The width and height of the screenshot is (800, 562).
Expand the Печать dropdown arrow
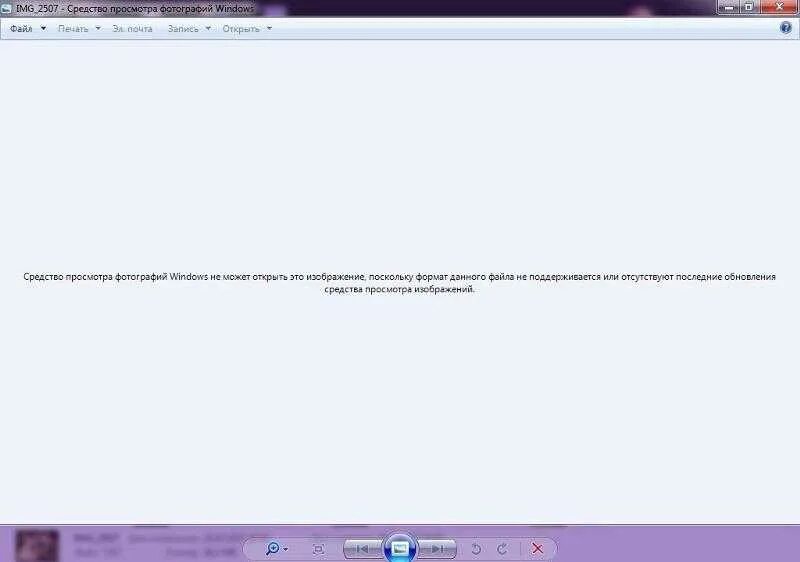tap(98, 29)
